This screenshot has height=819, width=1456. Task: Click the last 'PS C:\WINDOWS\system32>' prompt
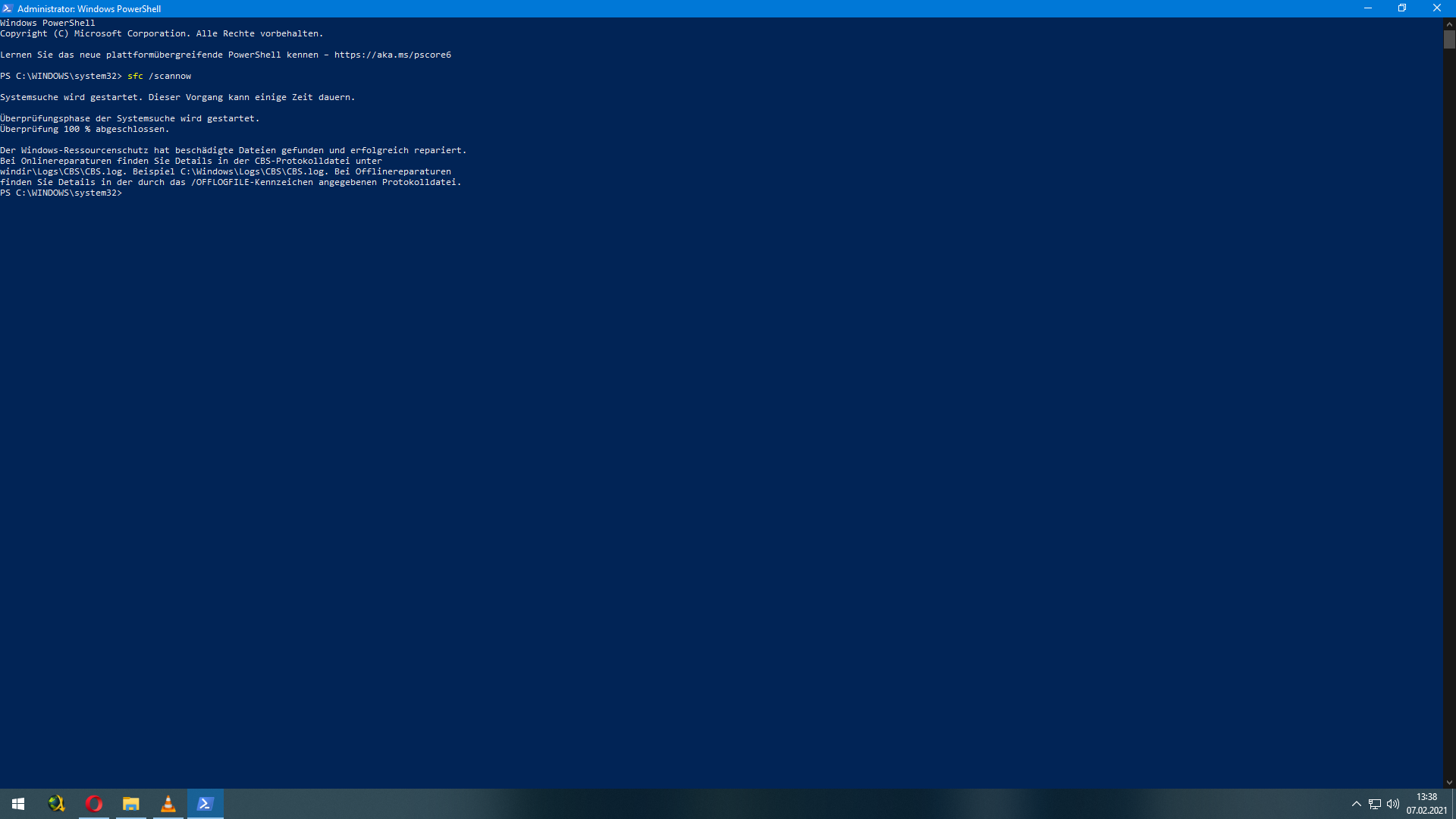click(61, 193)
